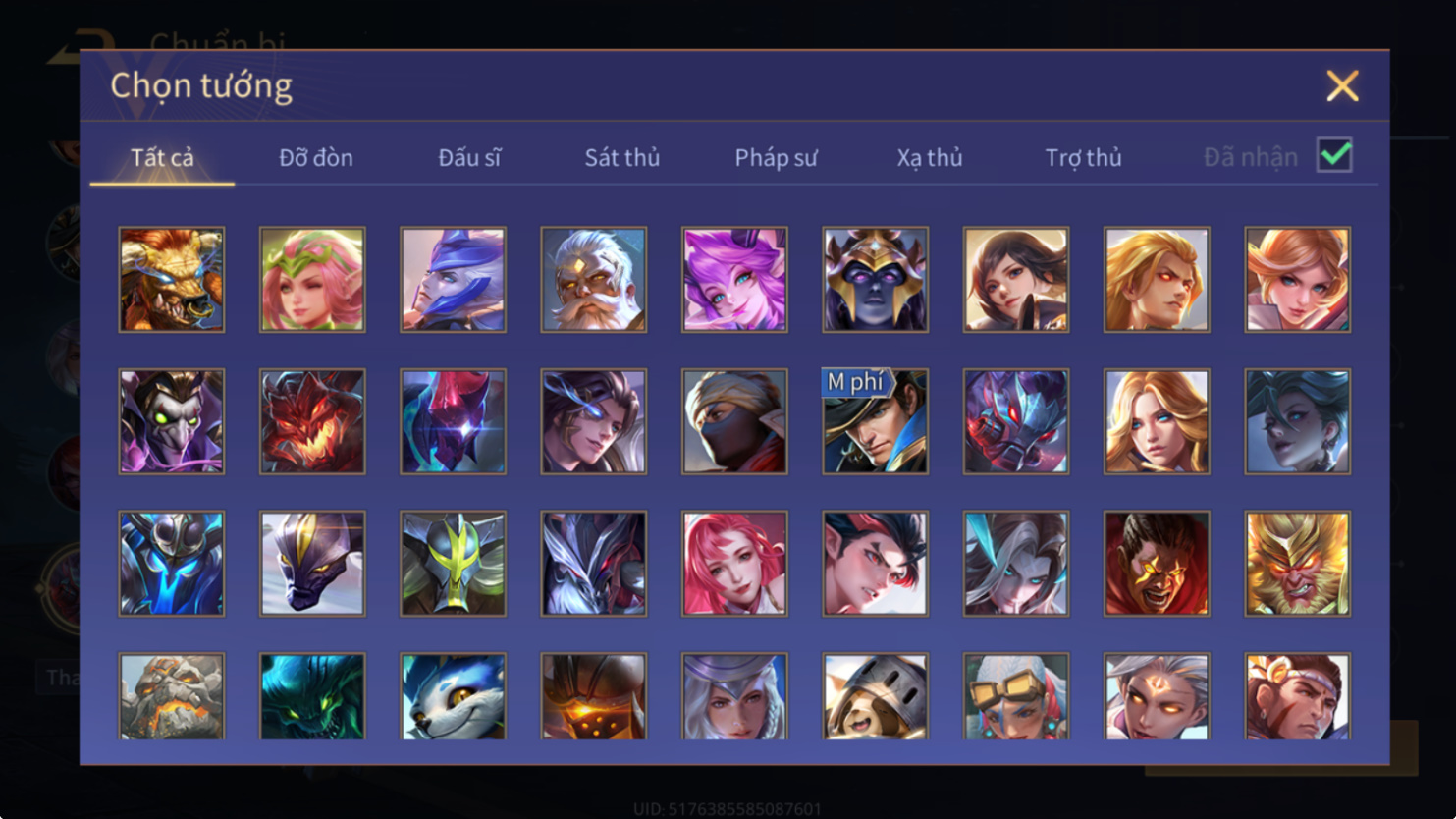Switch to the Trợ thủ tab
1456x819 pixels.
point(1083,157)
